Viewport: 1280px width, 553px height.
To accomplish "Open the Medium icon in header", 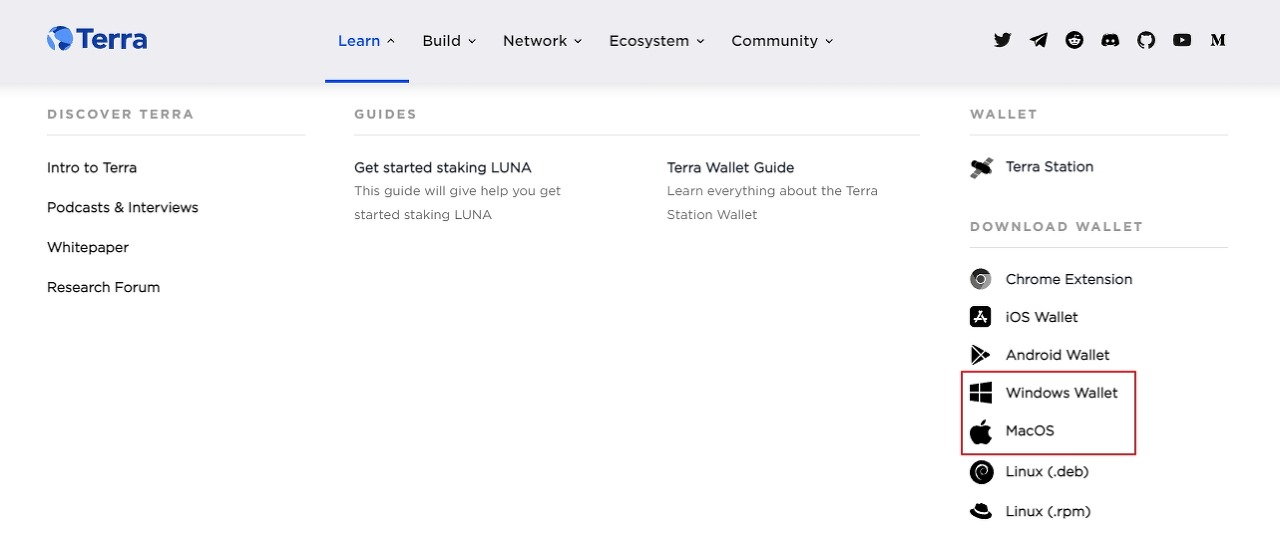I will point(1218,40).
